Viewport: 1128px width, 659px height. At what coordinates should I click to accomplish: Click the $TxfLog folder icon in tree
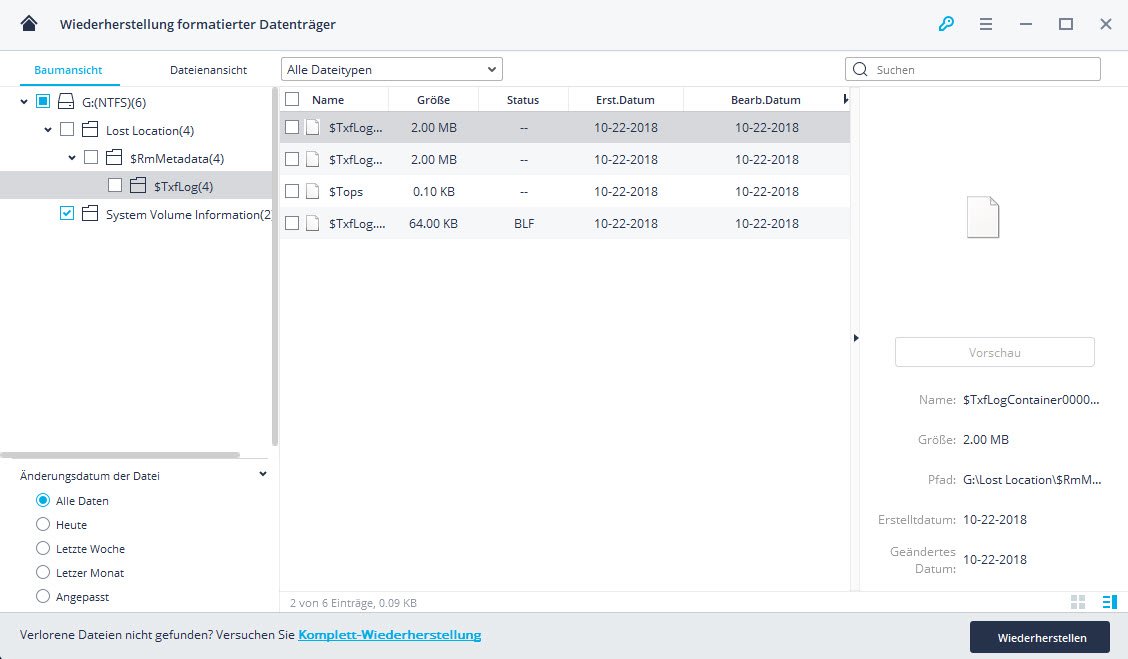tap(138, 186)
